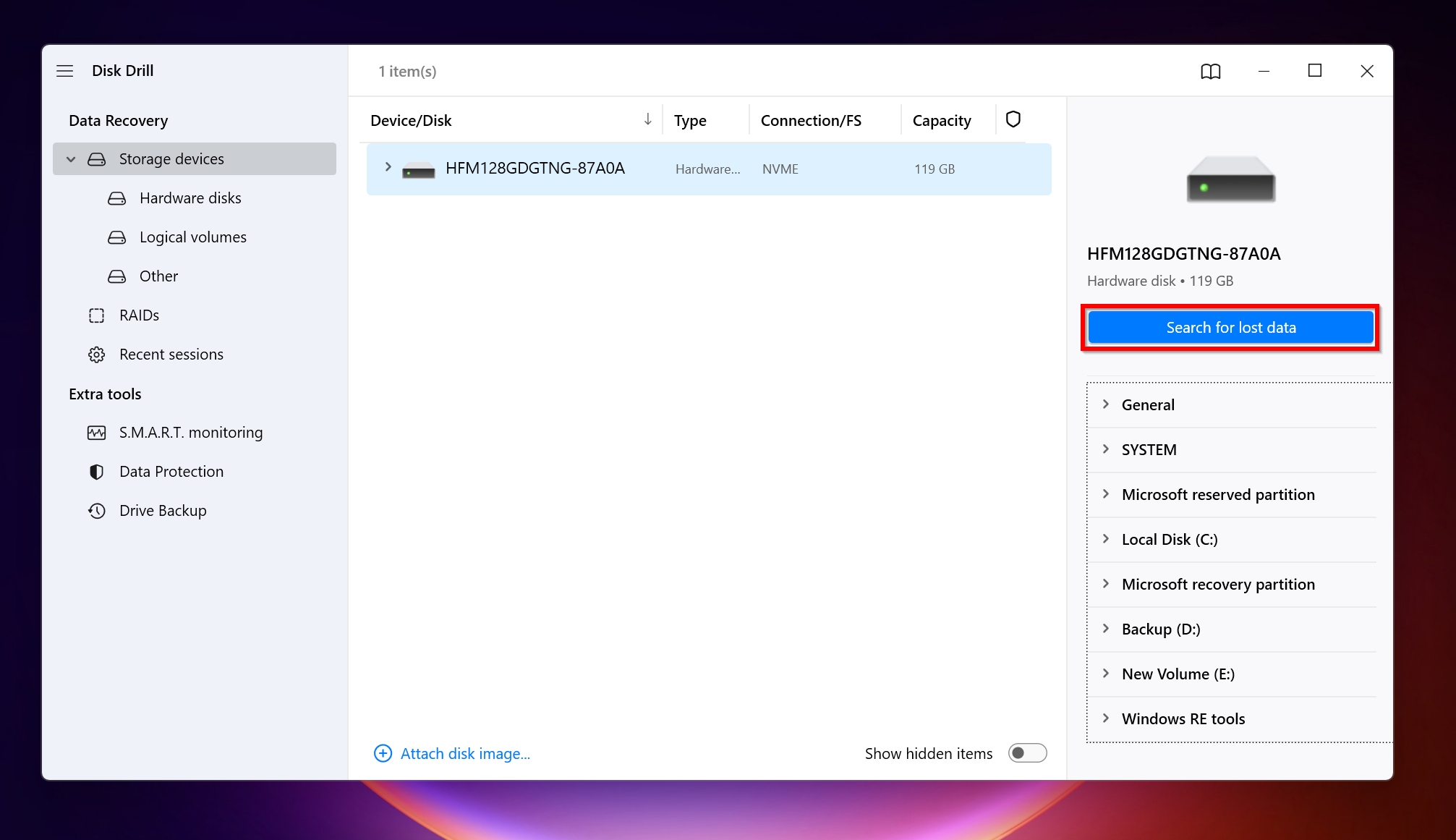The image size is (1456, 840).
Task: Click the Hardware disks drive icon
Action: 116,198
